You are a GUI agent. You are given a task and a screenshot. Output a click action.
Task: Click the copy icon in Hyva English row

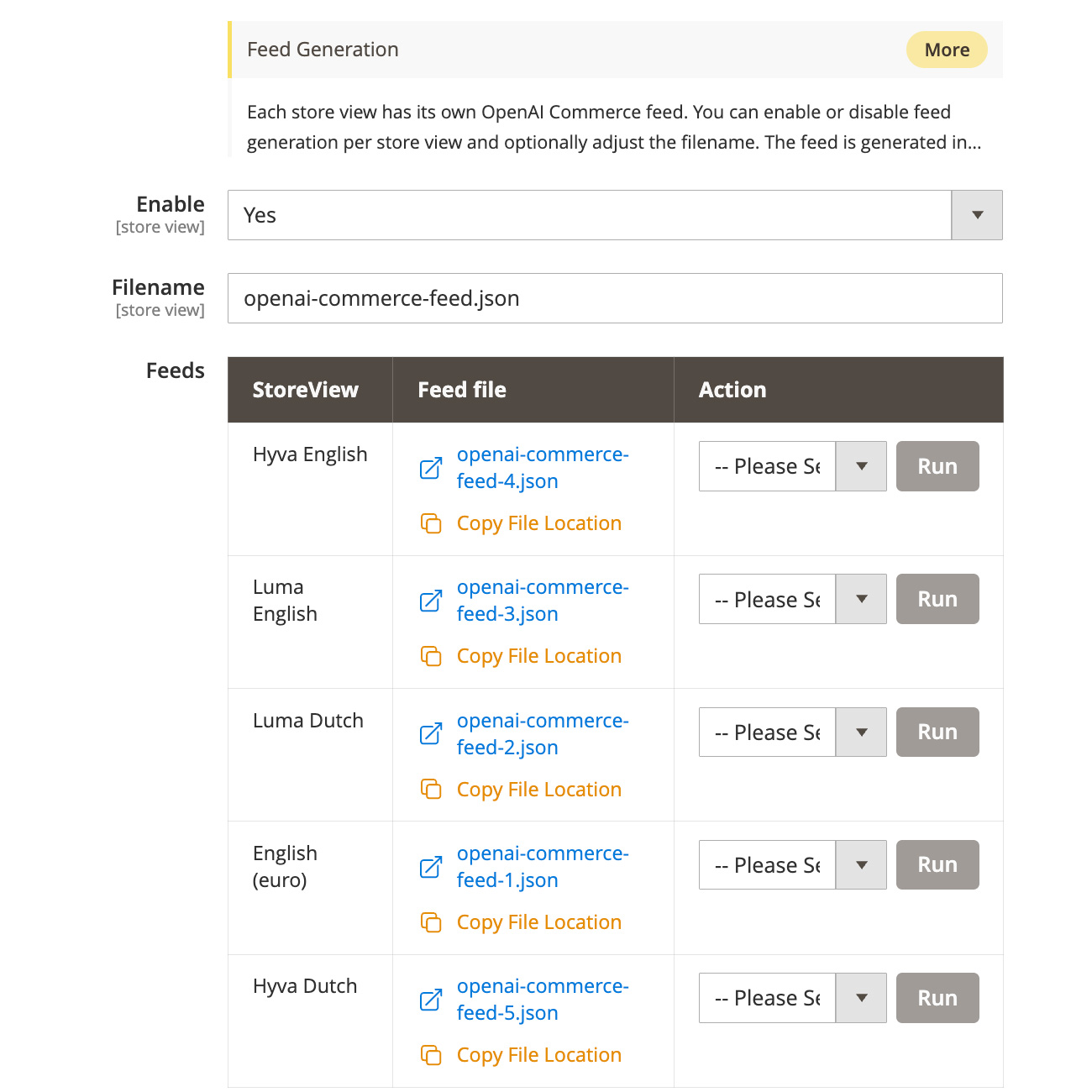(431, 523)
